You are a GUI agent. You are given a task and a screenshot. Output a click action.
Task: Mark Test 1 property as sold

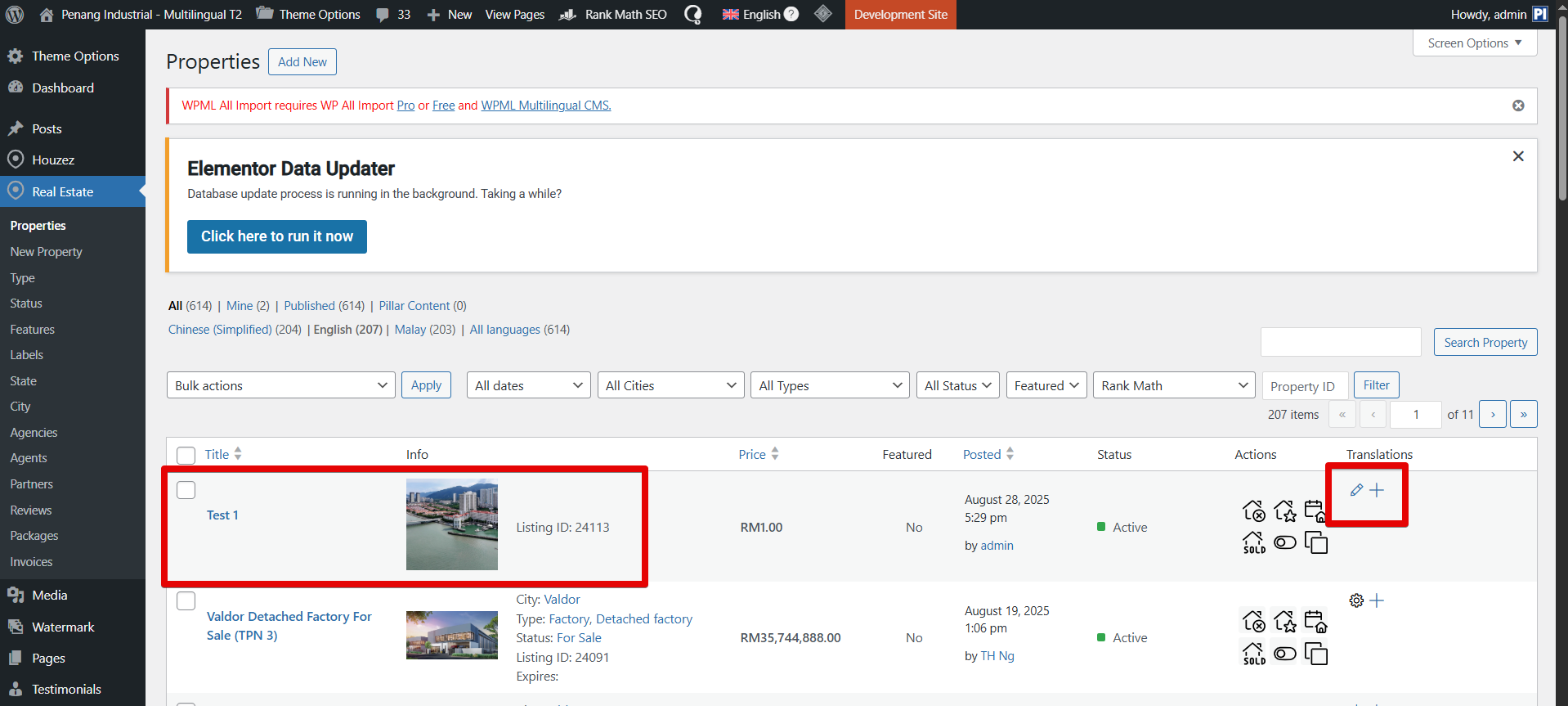[x=1254, y=542]
